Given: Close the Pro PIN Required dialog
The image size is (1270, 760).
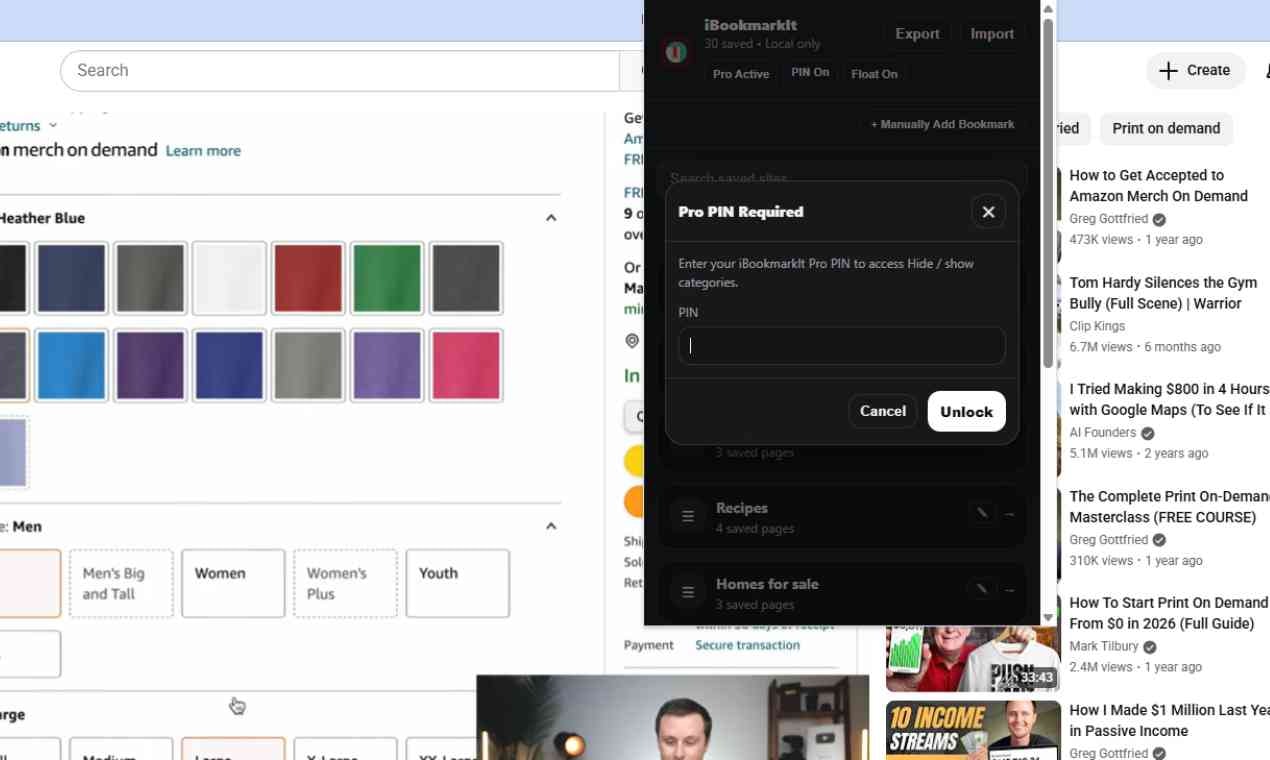Looking at the screenshot, I should pyautogui.click(x=988, y=211).
